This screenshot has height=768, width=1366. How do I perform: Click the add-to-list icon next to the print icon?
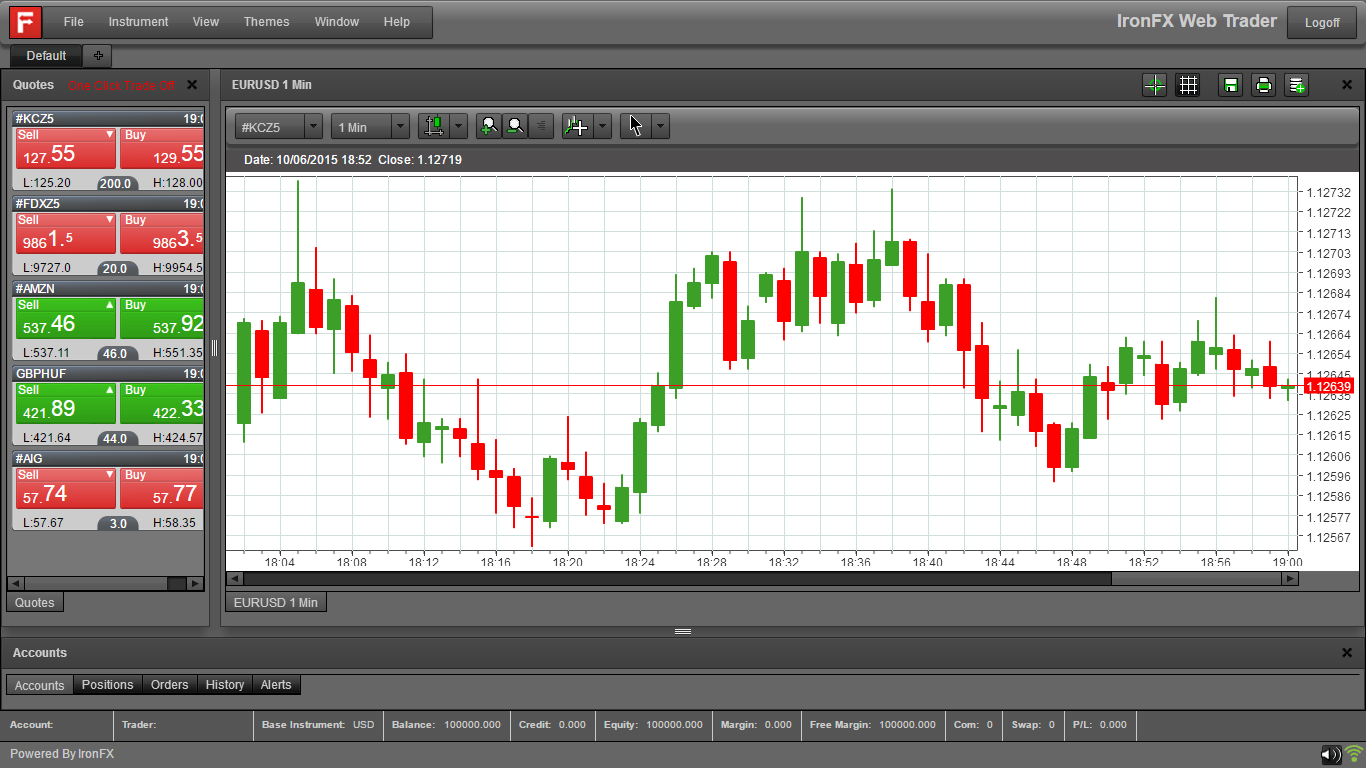click(1297, 85)
